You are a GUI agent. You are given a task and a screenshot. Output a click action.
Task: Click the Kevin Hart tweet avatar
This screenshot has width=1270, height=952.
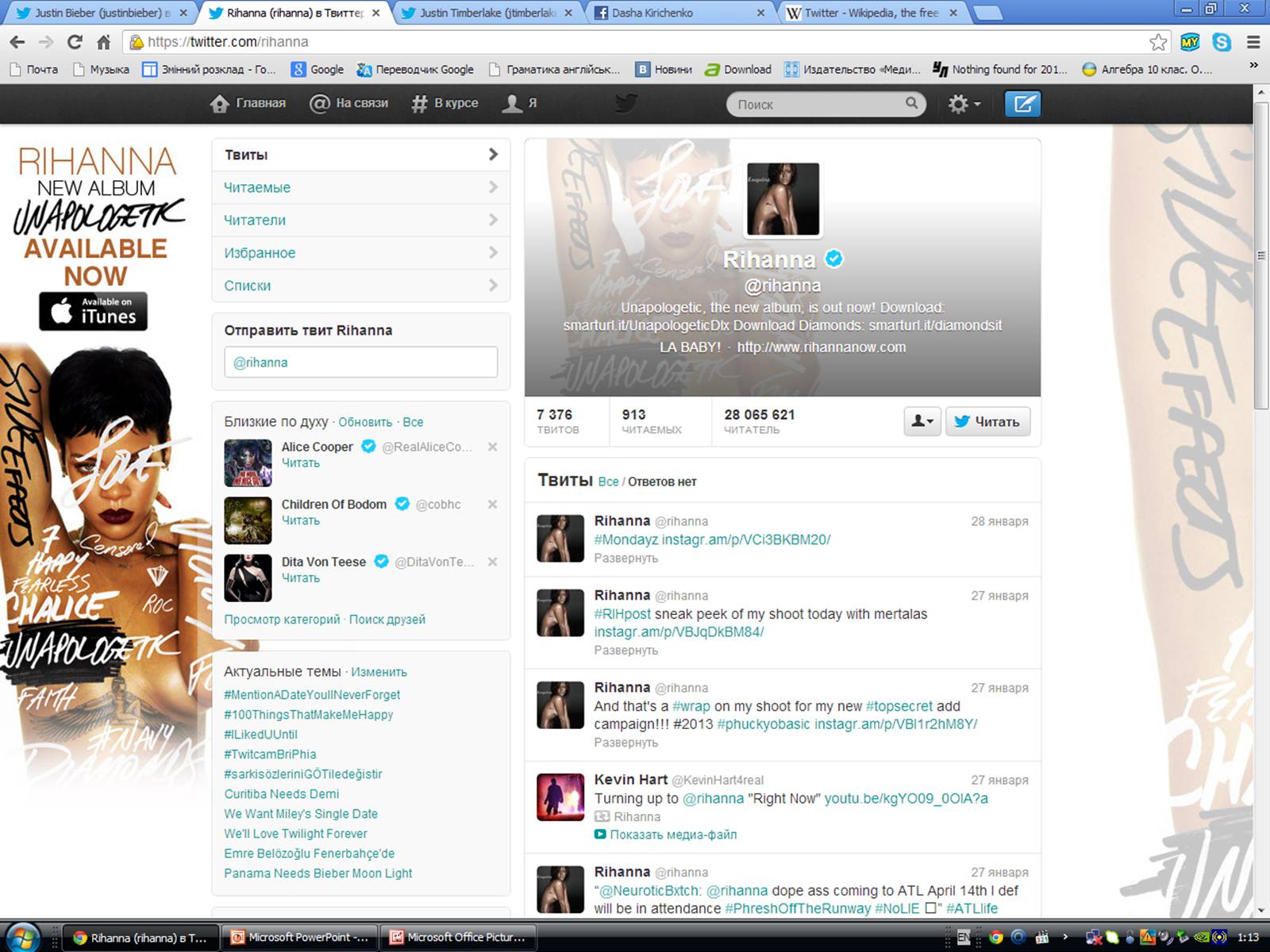[560, 797]
